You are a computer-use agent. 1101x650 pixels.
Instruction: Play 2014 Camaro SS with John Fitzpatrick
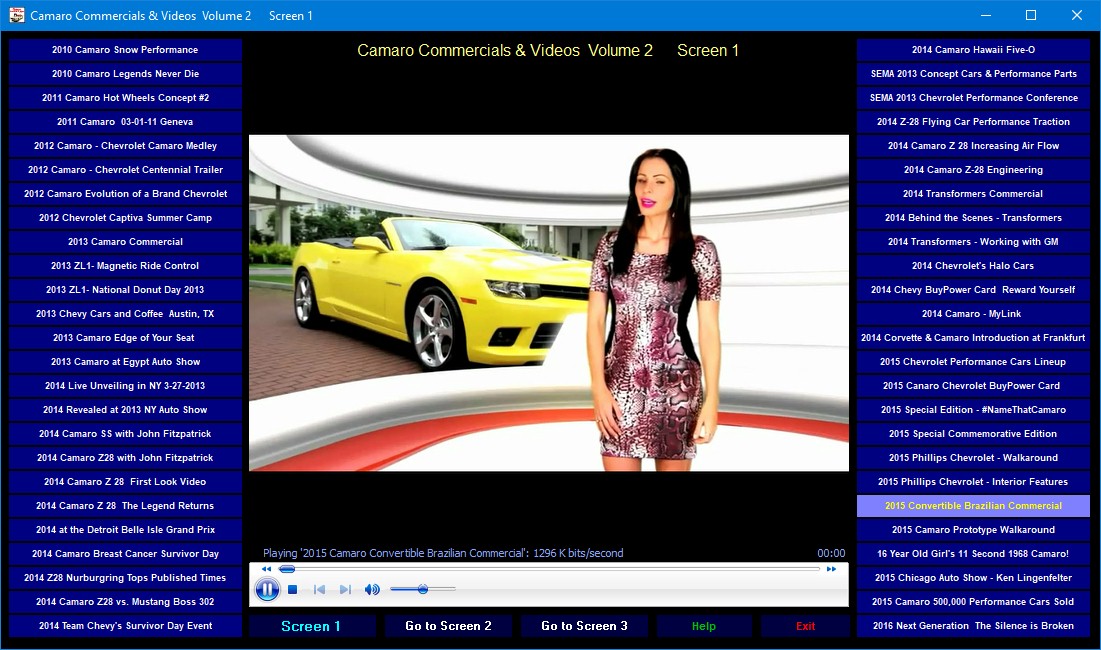[125, 434]
